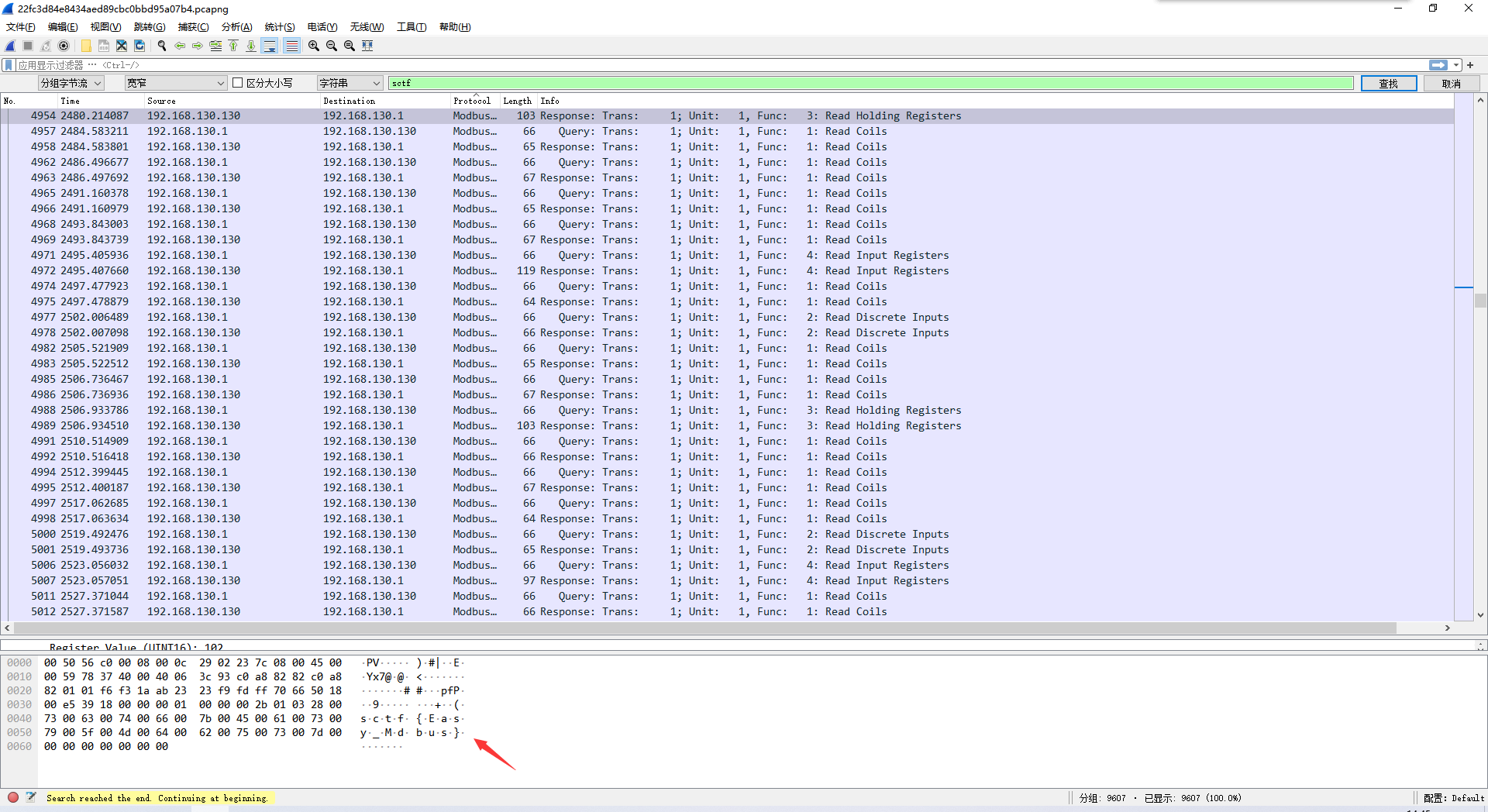This screenshot has height=812, width=1488.
Task: Click the restart current capture icon
Action: pyautogui.click(x=46, y=46)
